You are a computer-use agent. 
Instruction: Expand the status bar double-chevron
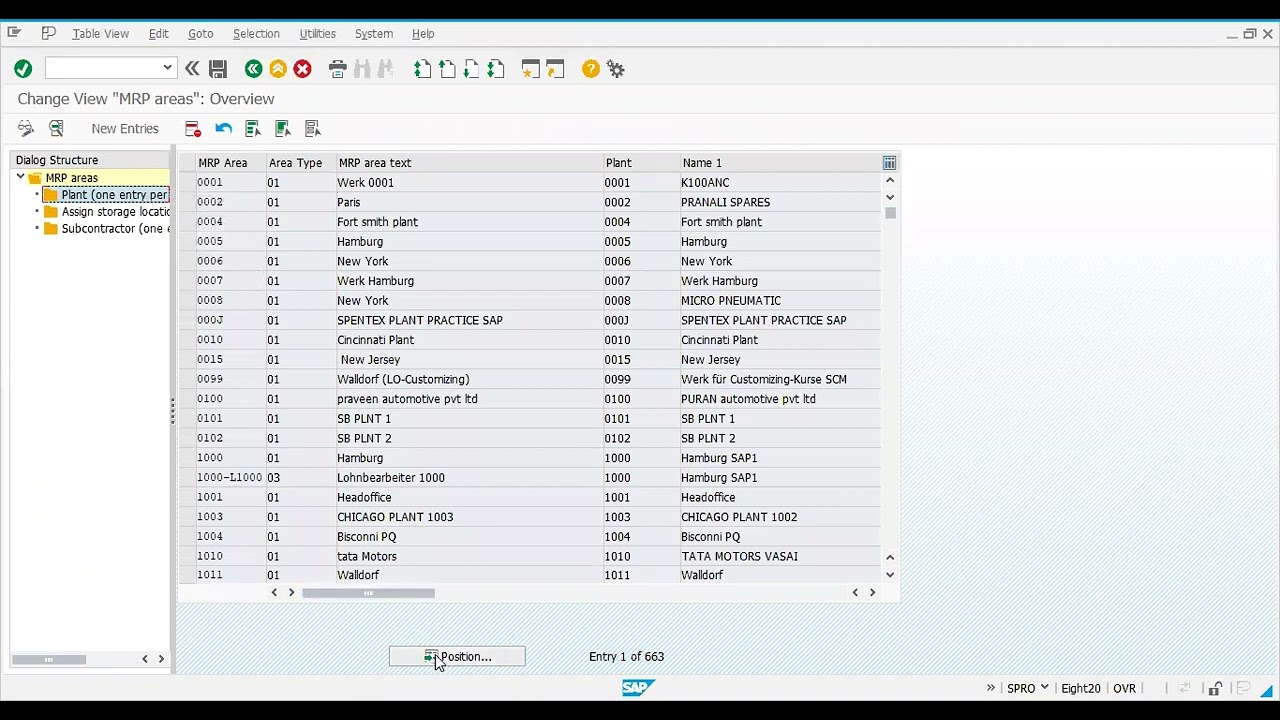click(991, 688)
